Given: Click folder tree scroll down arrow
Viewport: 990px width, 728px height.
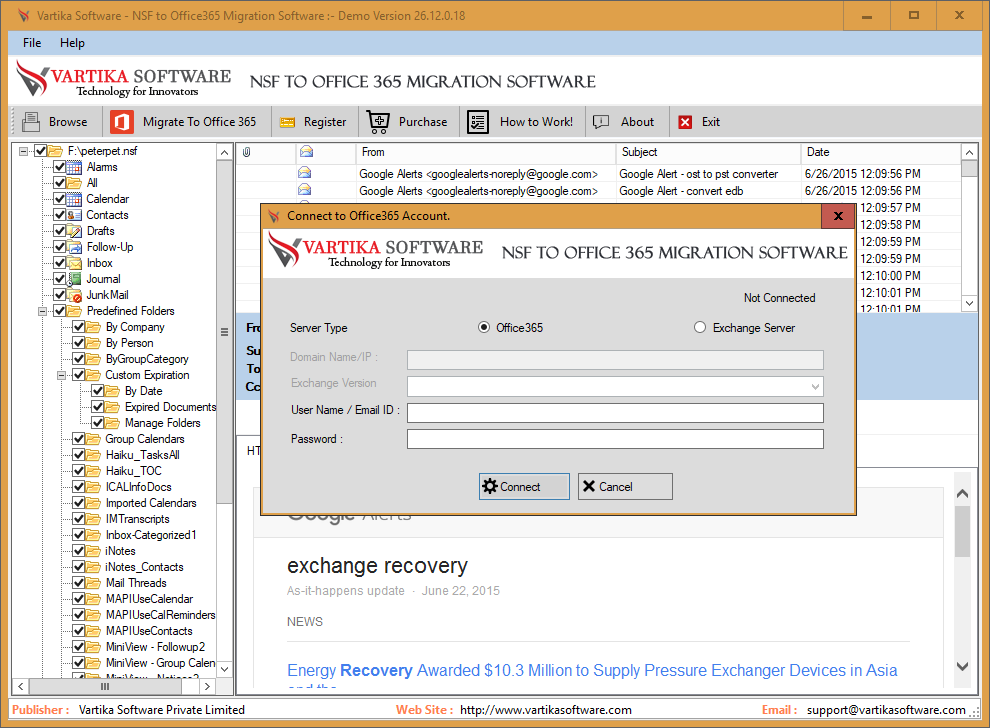Looking at the screenshot, I should coord(225,669).
